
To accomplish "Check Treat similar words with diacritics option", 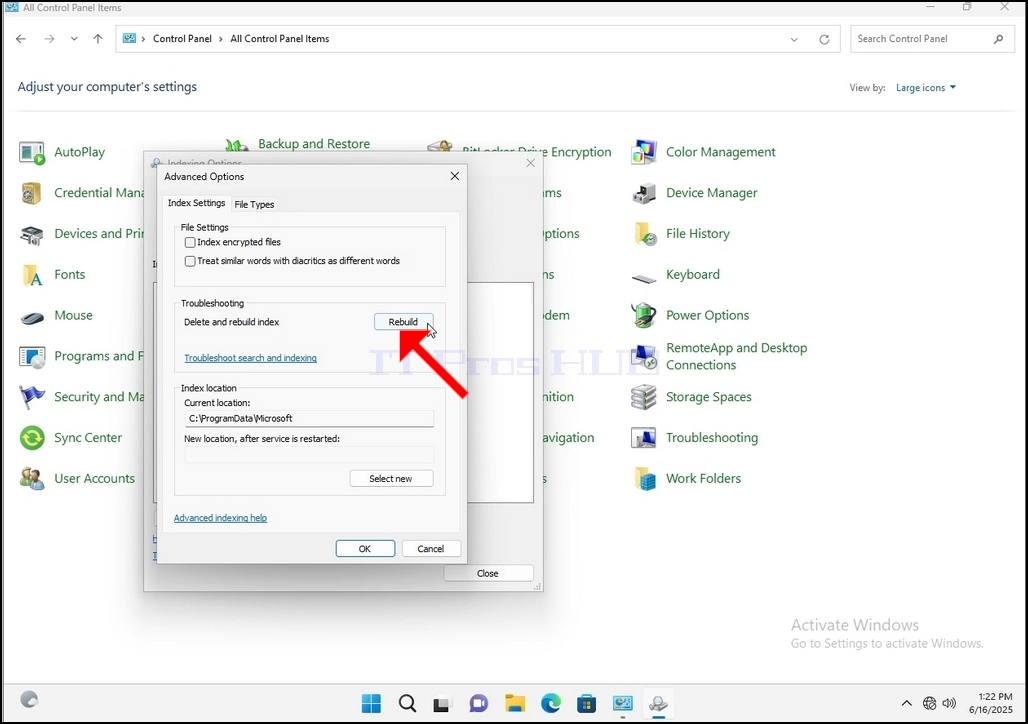I will tap(190, 261).
